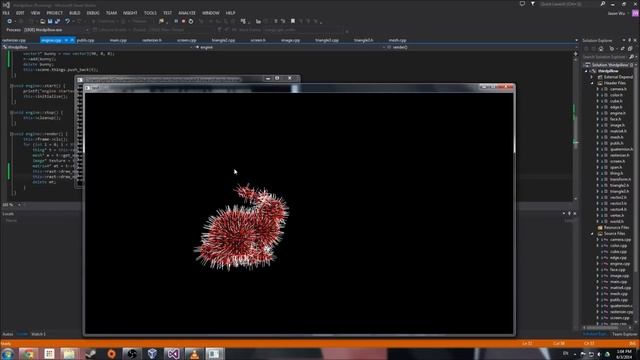The height and width of the screenshot is (360, 640).
Task: Open VLC from the taskbar
Action: coord(194,354)
